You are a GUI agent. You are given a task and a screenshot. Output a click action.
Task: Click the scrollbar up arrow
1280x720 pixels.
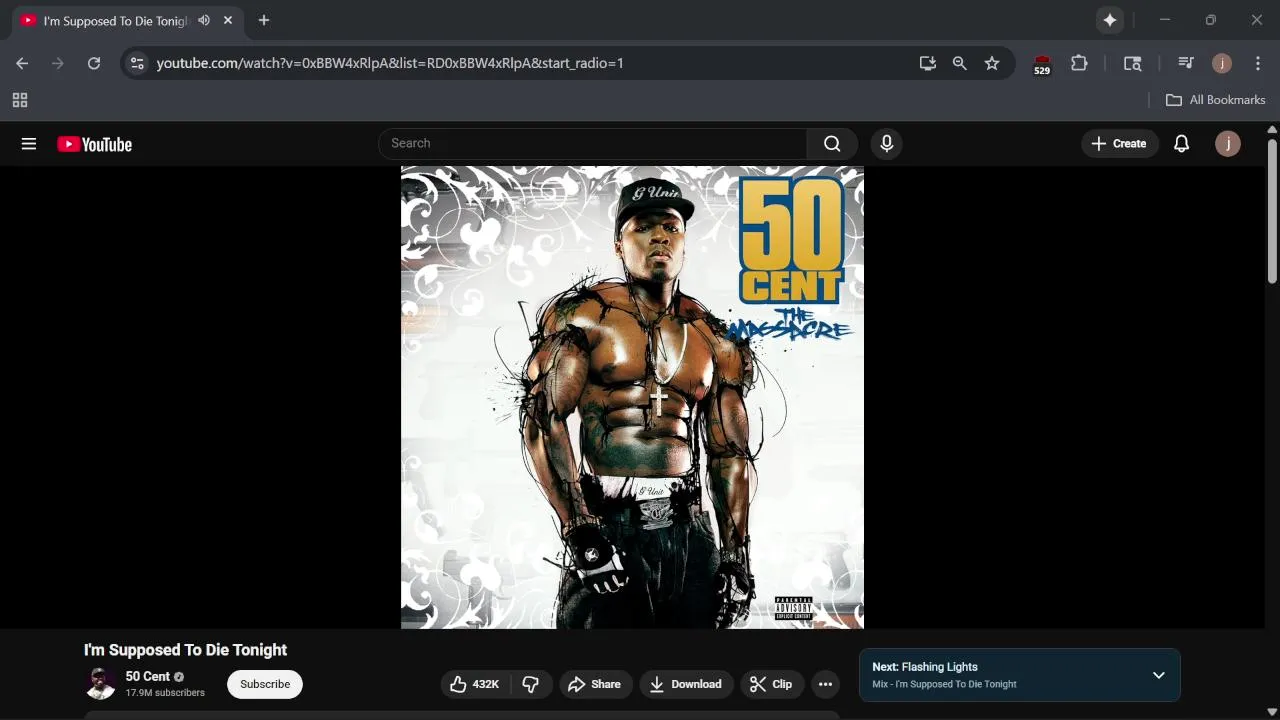click(1272, 130)
